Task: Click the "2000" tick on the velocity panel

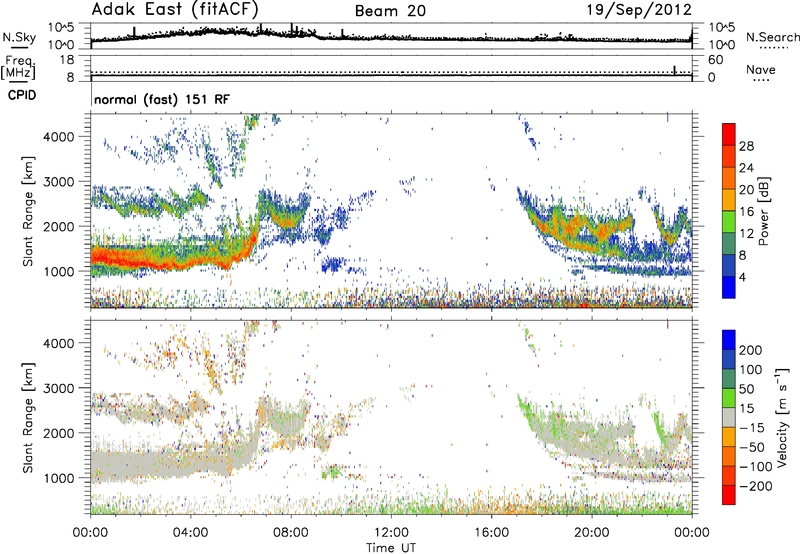Action: click(59, 433)
